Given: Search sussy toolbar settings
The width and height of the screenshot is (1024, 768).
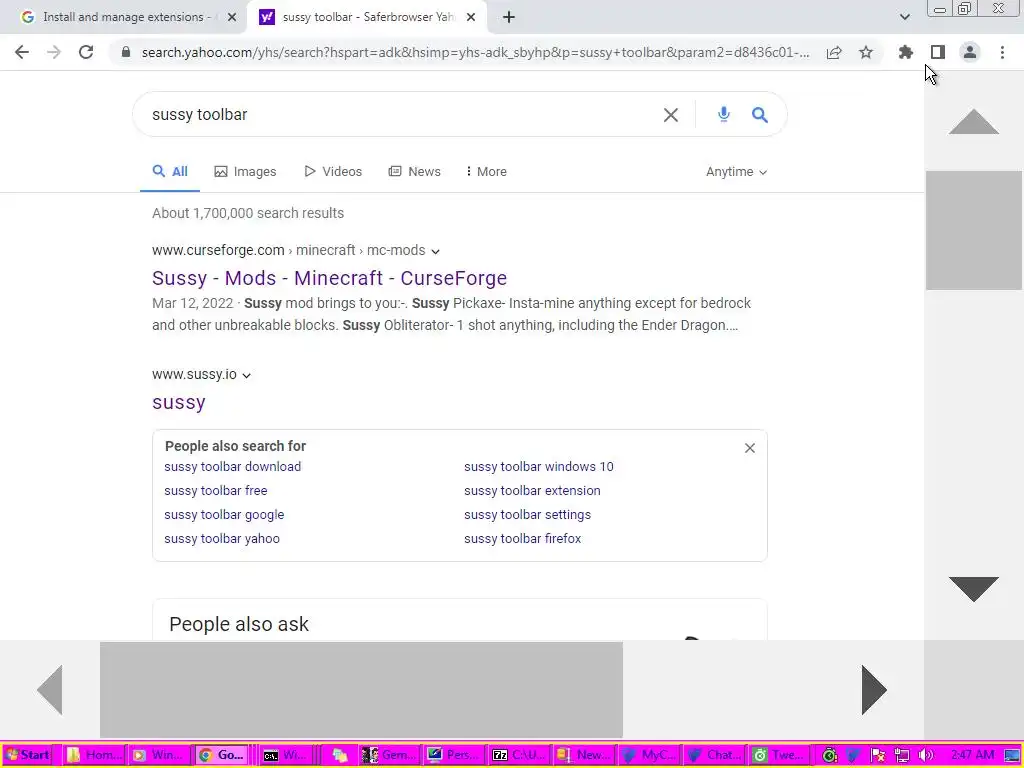Looking at the screenshot, I should coord(527,515).
